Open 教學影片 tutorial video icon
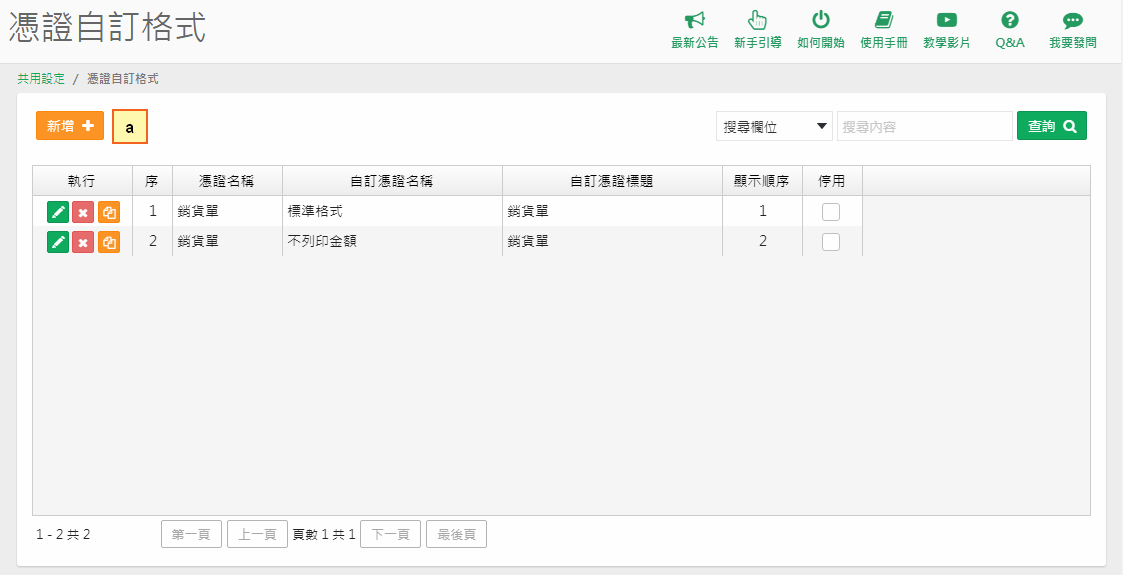The image size is (1123, 575). [x=947, y=20]
